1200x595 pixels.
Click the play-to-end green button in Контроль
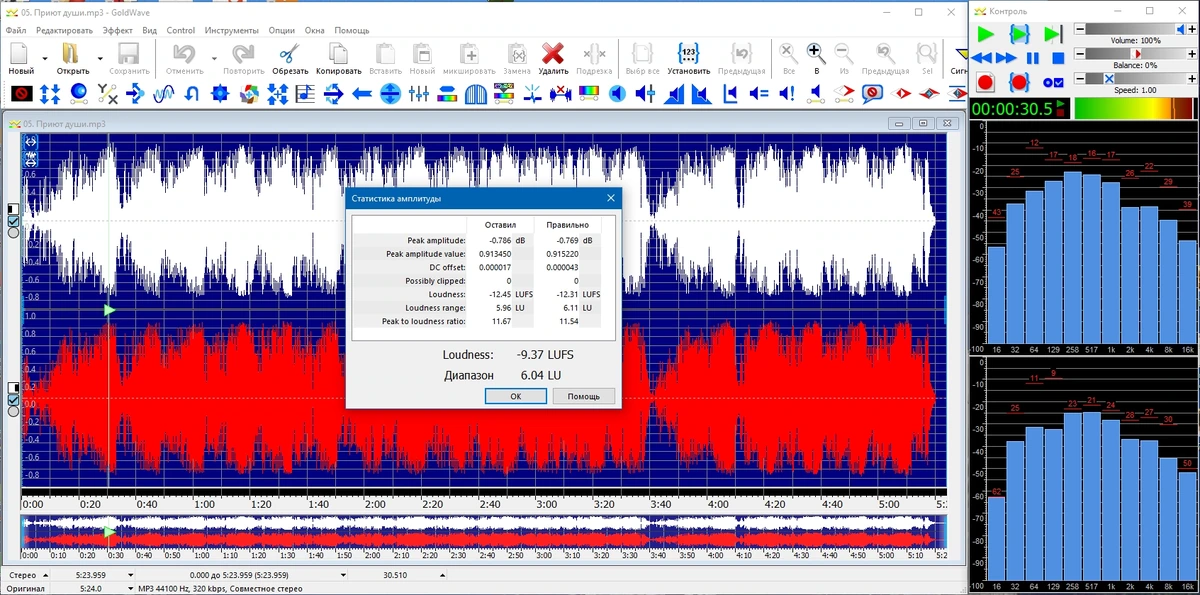pos(1053,34)
